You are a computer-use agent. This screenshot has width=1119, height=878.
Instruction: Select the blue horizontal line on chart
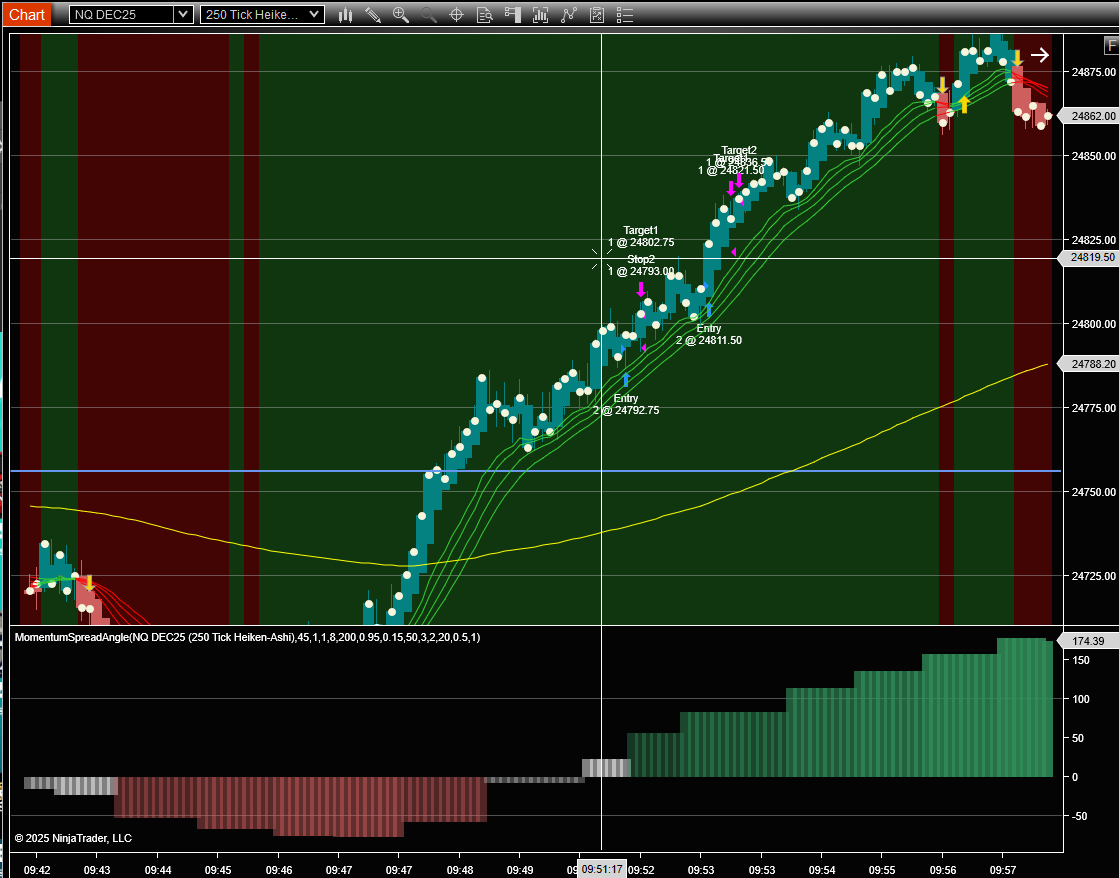[x=300, y=470]
